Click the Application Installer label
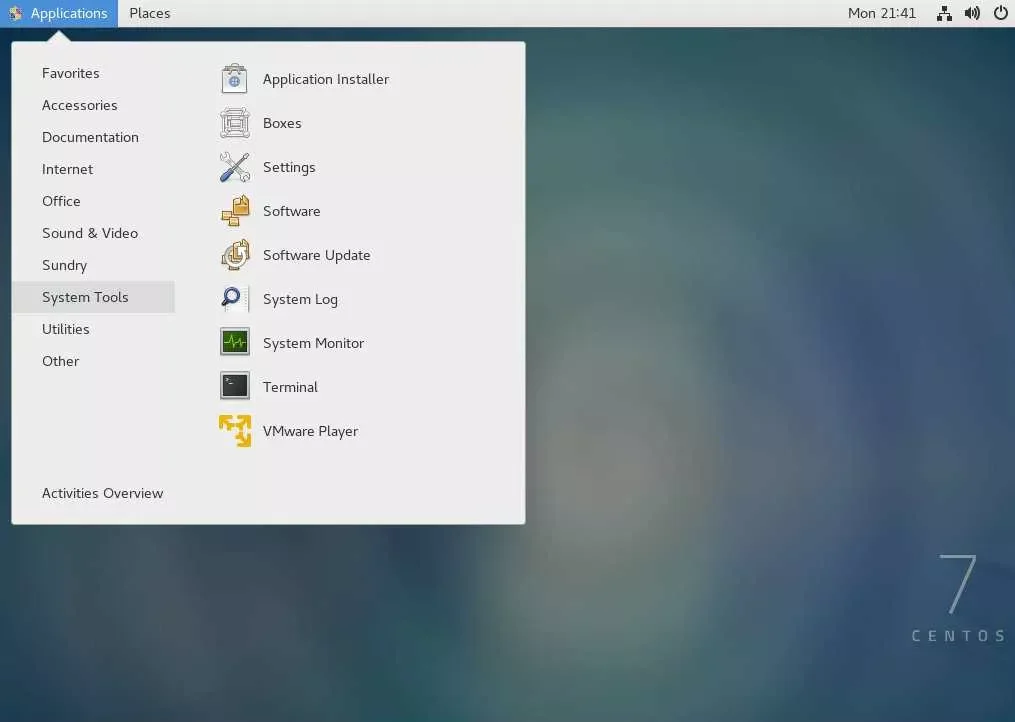 326,79
